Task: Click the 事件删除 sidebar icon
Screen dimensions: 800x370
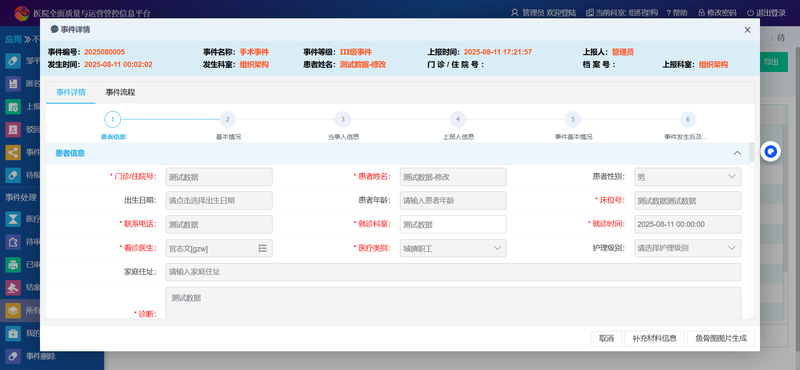Action: 13,356
